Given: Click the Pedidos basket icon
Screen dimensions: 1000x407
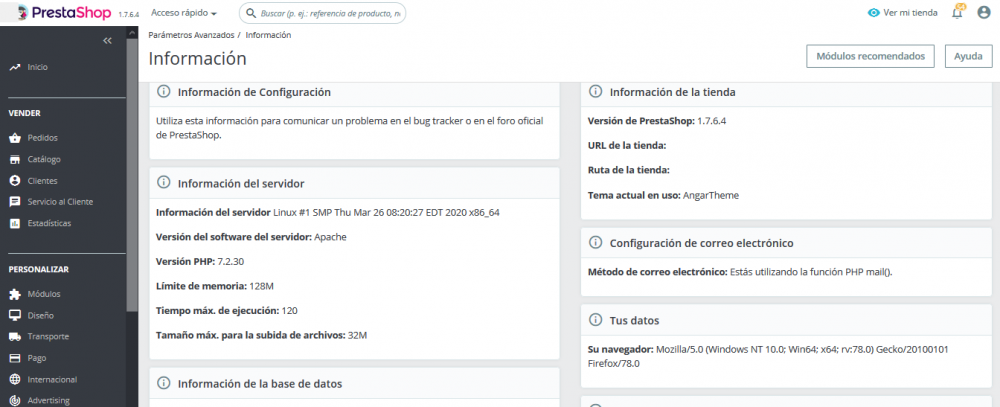Looking at the screenshot, I should pyautogui.click(x=15, y=138).
